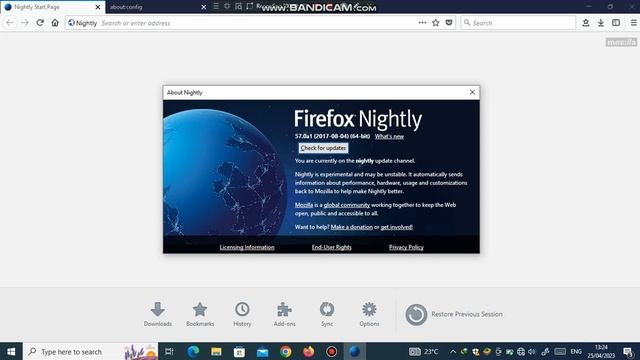Save page to Pocket icon
Image resolution: width=640 pixels, height=360 pixels.
tap(449, 23)
